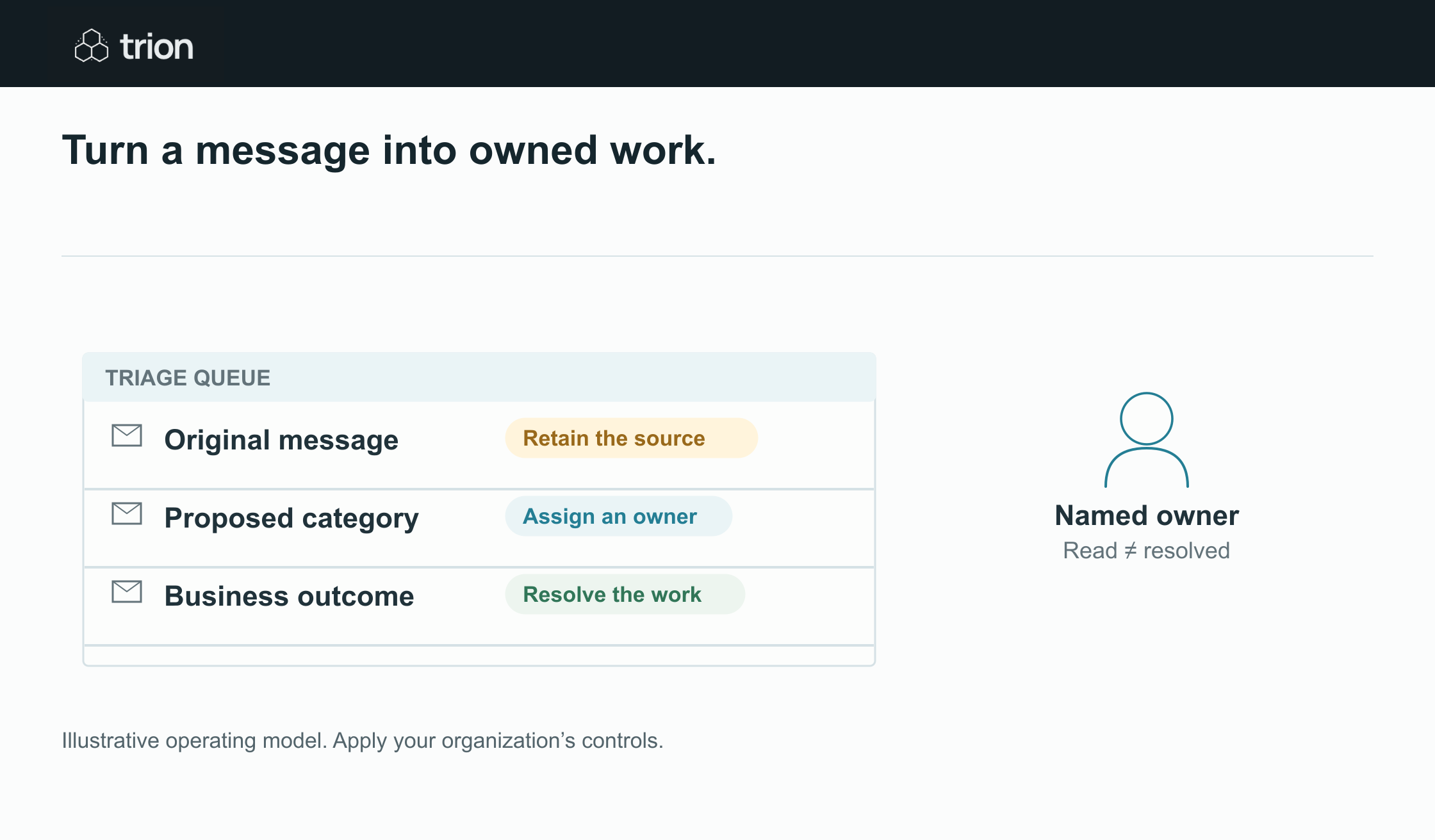Click the Business outcome row label
1435x840 pixels.
click(290, 596)
